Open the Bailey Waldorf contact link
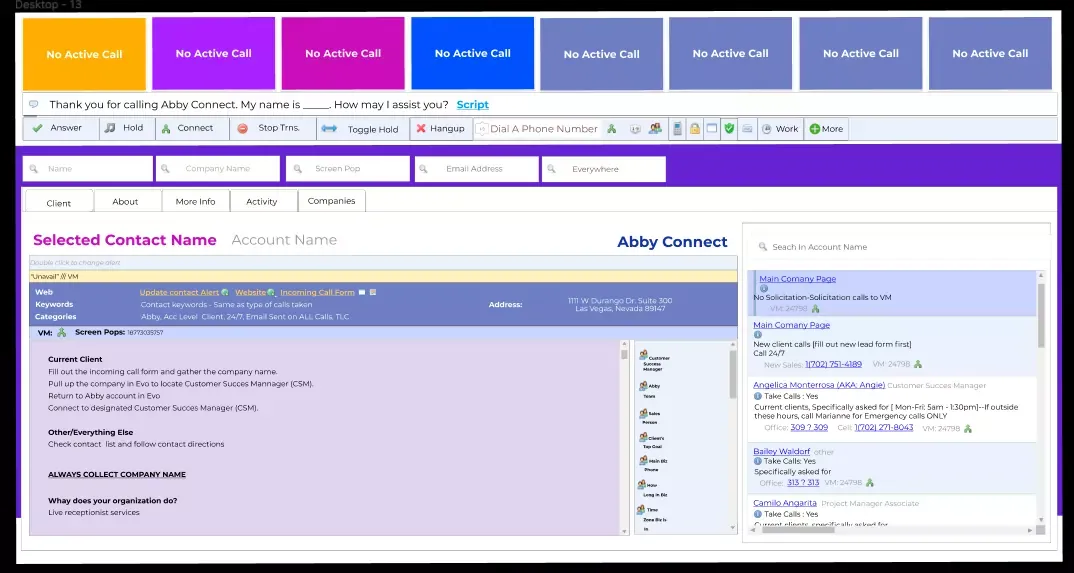 (782, 452)
